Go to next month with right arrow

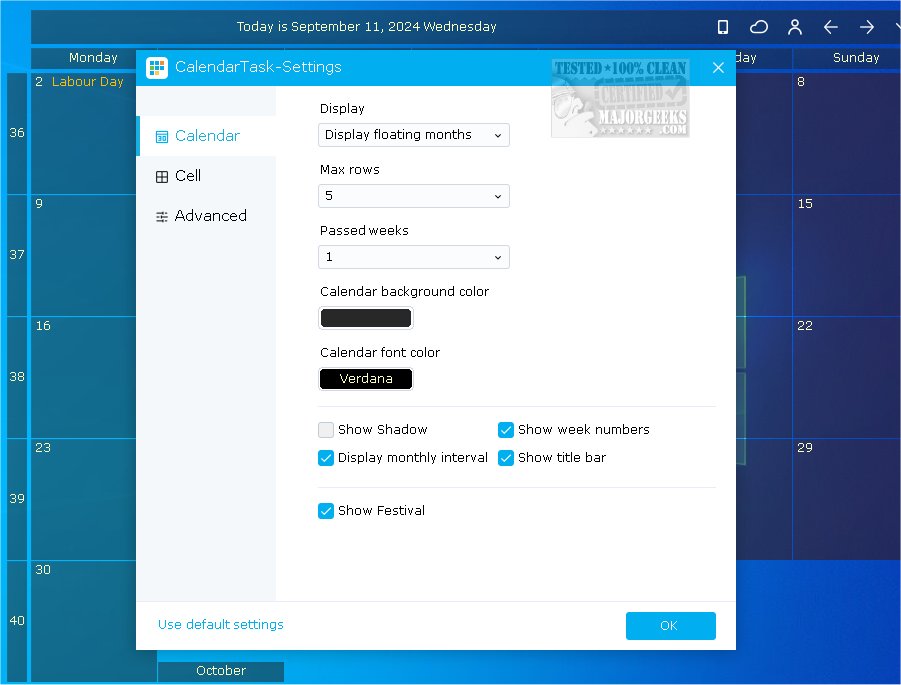tap(867, 27)
